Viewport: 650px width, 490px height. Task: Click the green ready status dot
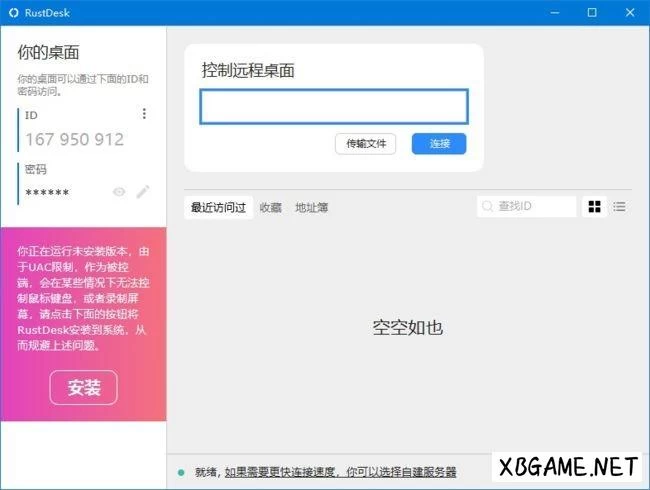[x=181, y=472]
